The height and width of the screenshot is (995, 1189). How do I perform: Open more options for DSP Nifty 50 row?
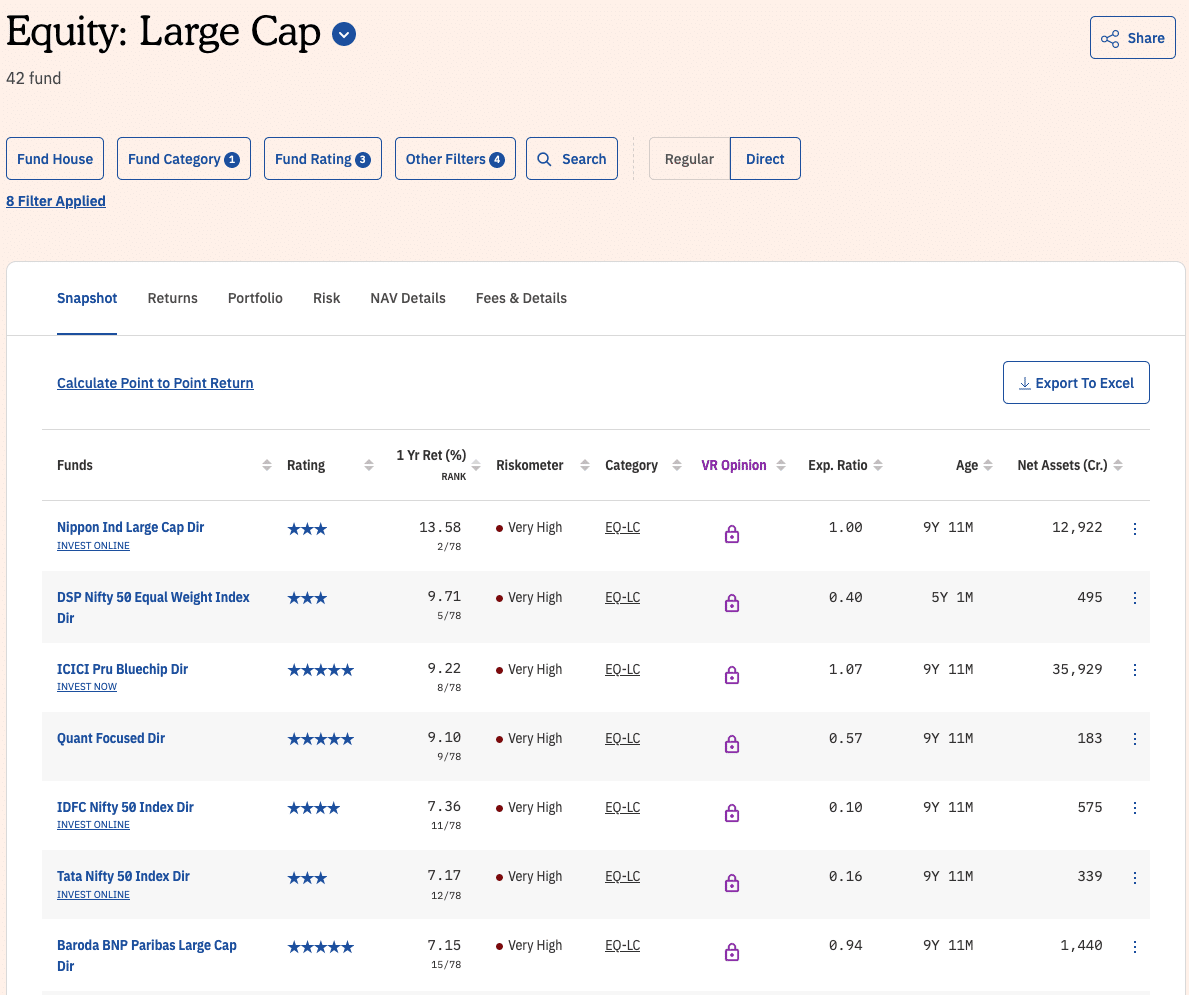click(1134, 598)
